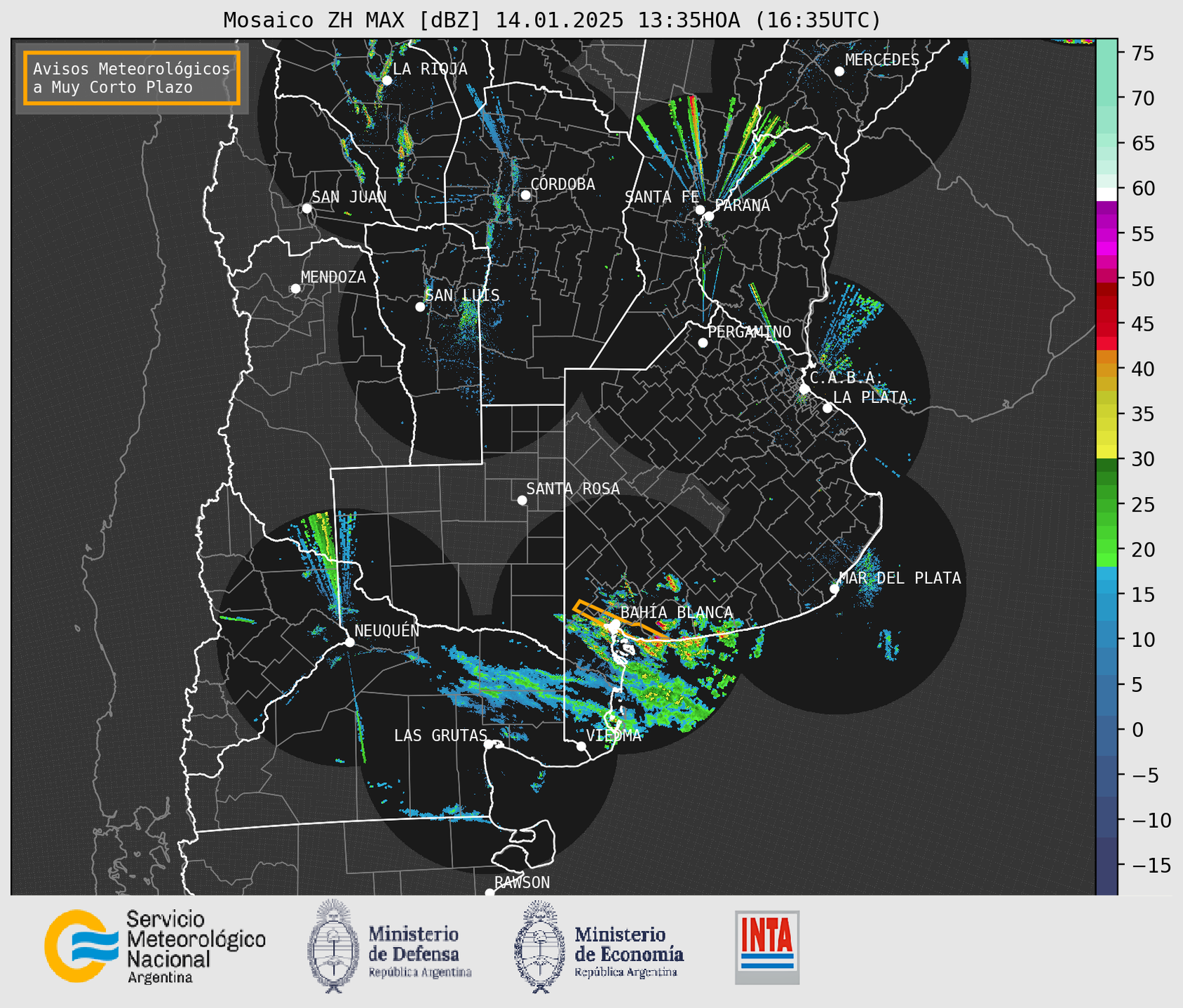Click the INTA logo
The width and height of the screenshot is (1183, 1008).
tap(767, 947)
